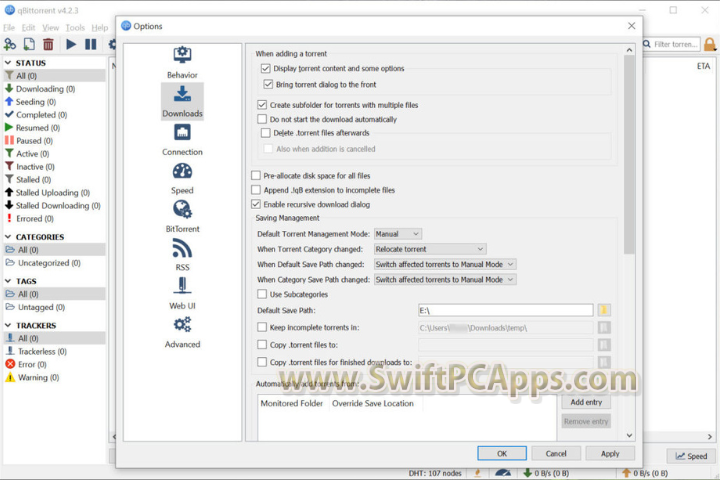Collapse the STATUS section
This screenshot has width=720, height=480.
pos(8,62)
